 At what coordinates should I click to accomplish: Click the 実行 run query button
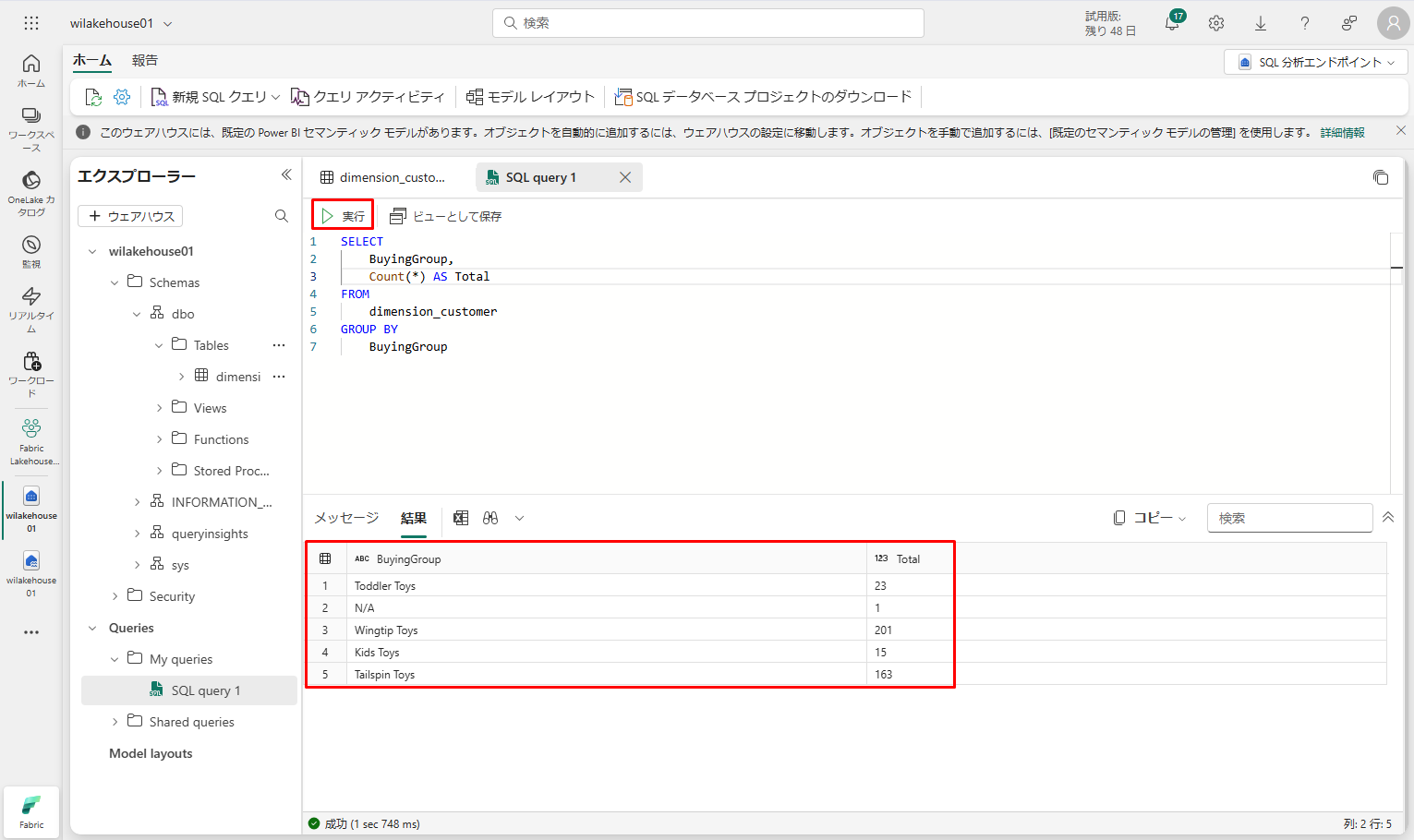pos(343,216)
